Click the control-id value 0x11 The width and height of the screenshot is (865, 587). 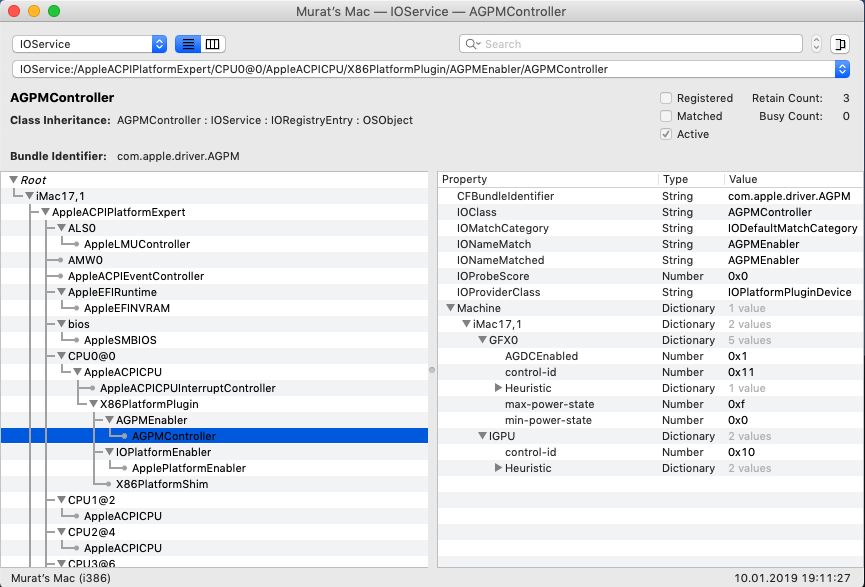[741, 372]
